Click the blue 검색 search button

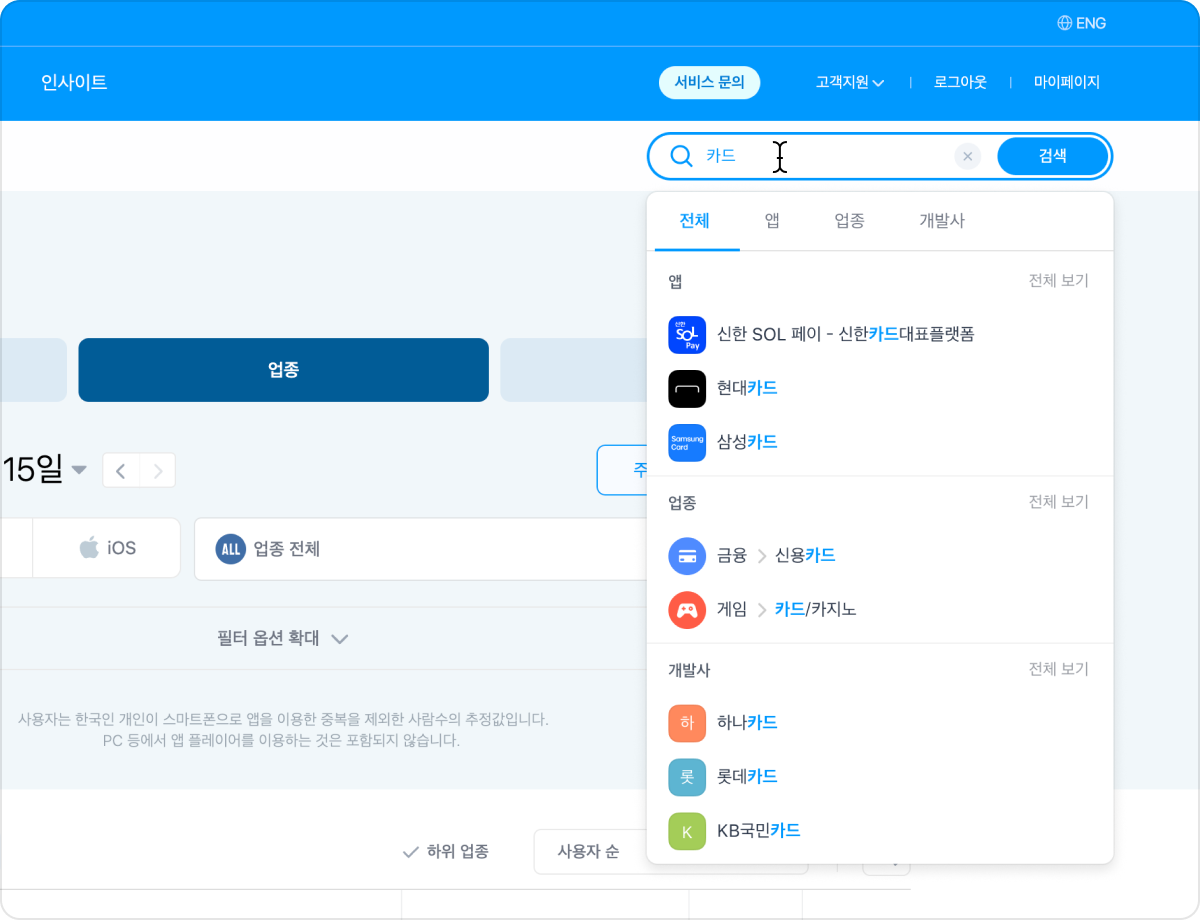1052,156
